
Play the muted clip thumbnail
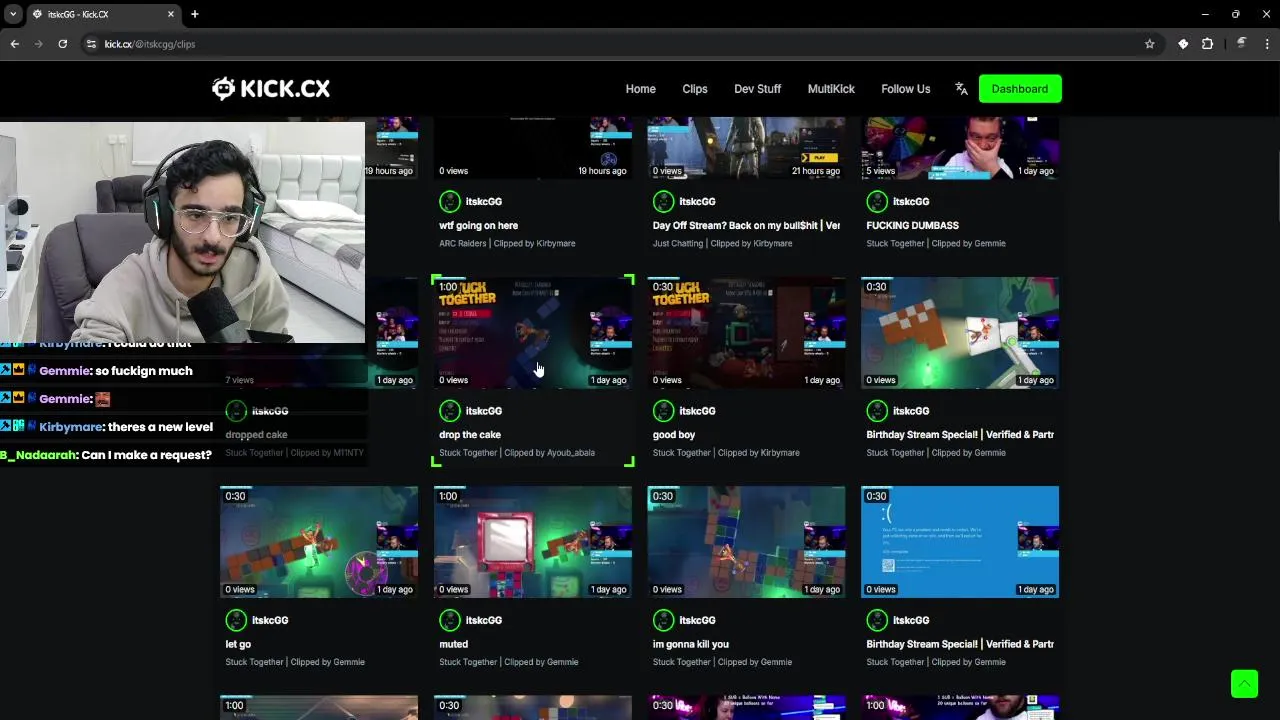tap(533, 542)
